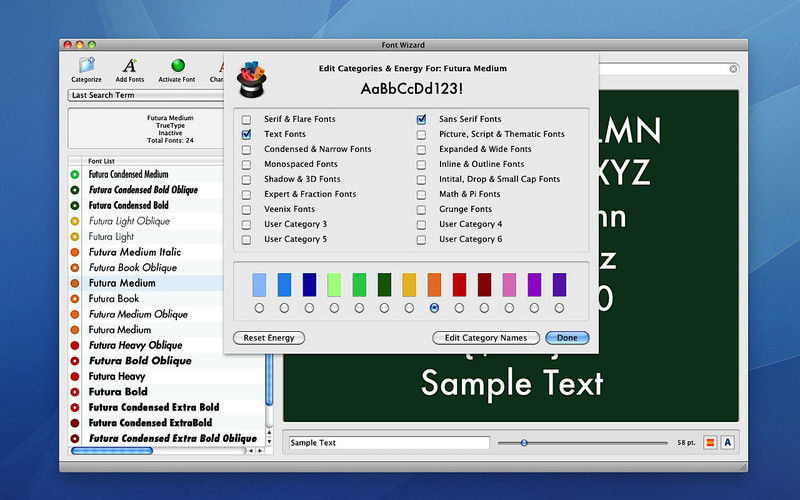Click the Add Fonts toolbar icon
800x500 pixels.
[x=130, y=69]
